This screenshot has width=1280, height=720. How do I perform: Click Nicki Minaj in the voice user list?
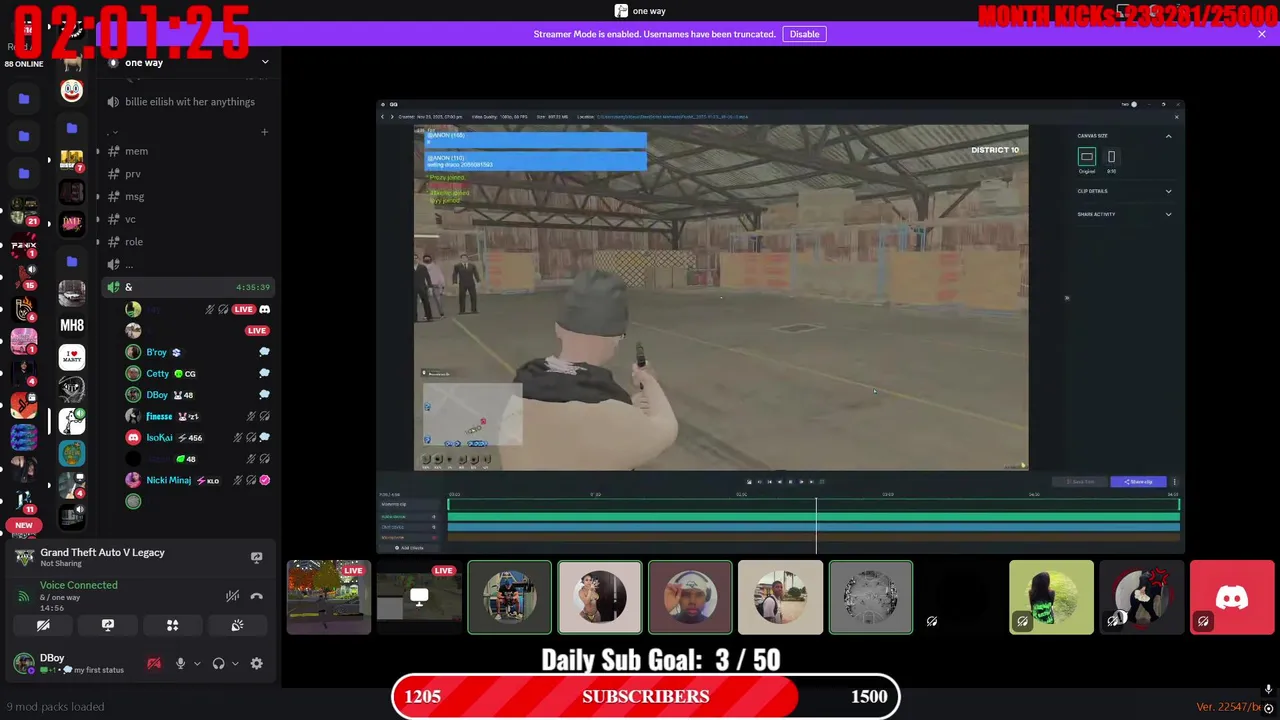click(x=168, y=480)
